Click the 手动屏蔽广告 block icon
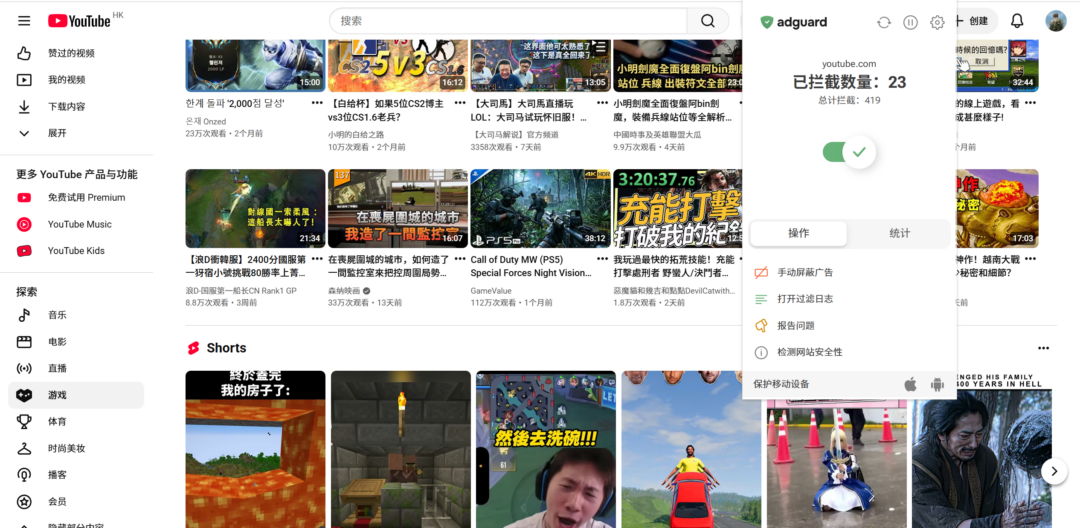The image size is (1080, 528). click(x=761, y=273)
